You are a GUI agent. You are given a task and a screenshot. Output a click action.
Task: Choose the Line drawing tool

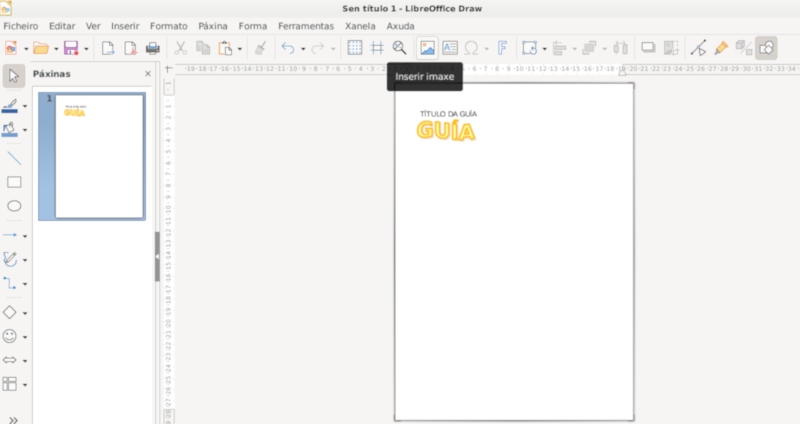coord(14,158)
